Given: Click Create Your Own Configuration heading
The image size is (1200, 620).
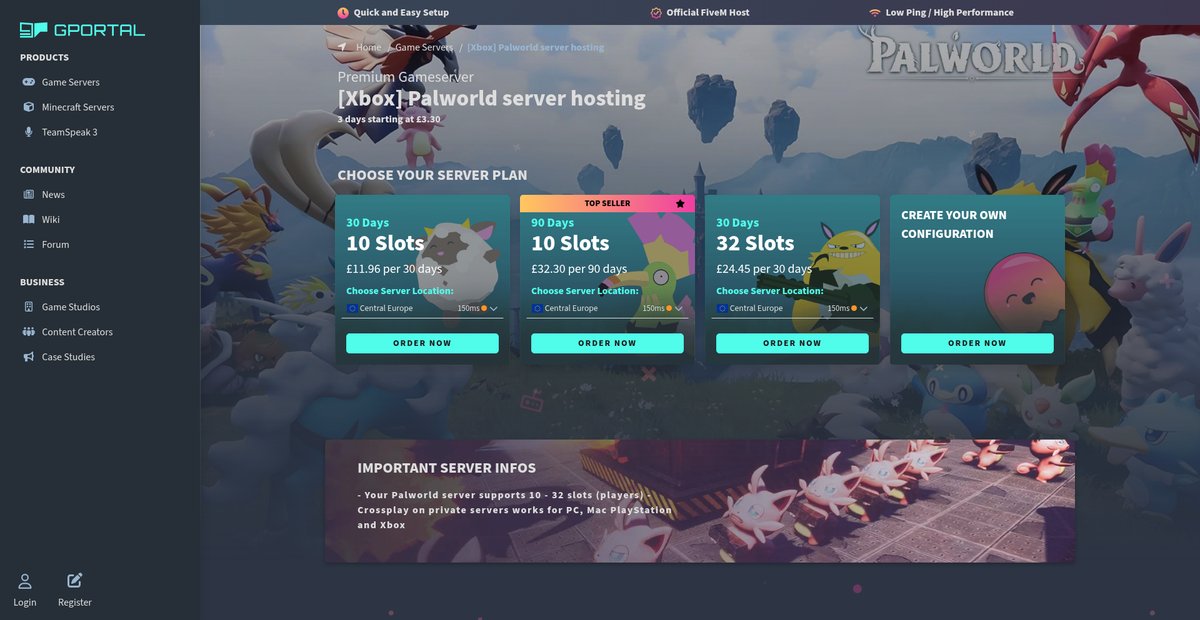Looking at the screenshot, I should 954,224.
